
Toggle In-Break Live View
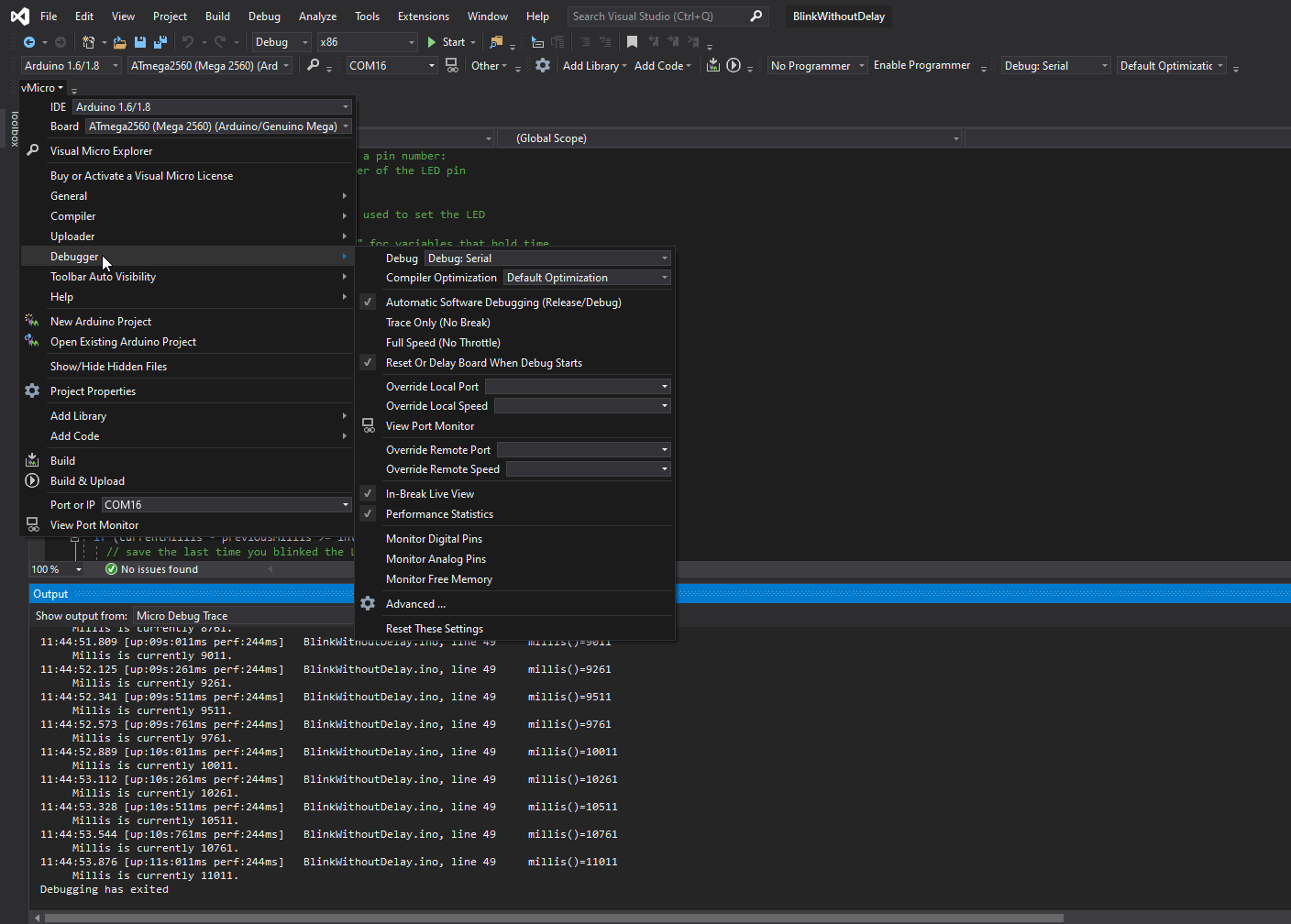pos(515,494)
